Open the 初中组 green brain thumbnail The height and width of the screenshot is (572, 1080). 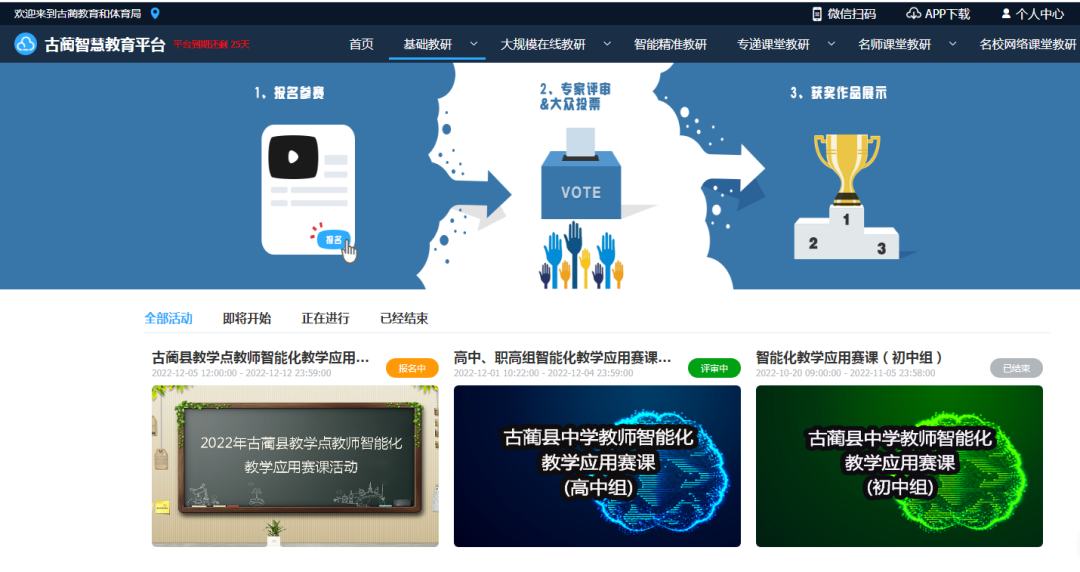click(x=899, y=466)
